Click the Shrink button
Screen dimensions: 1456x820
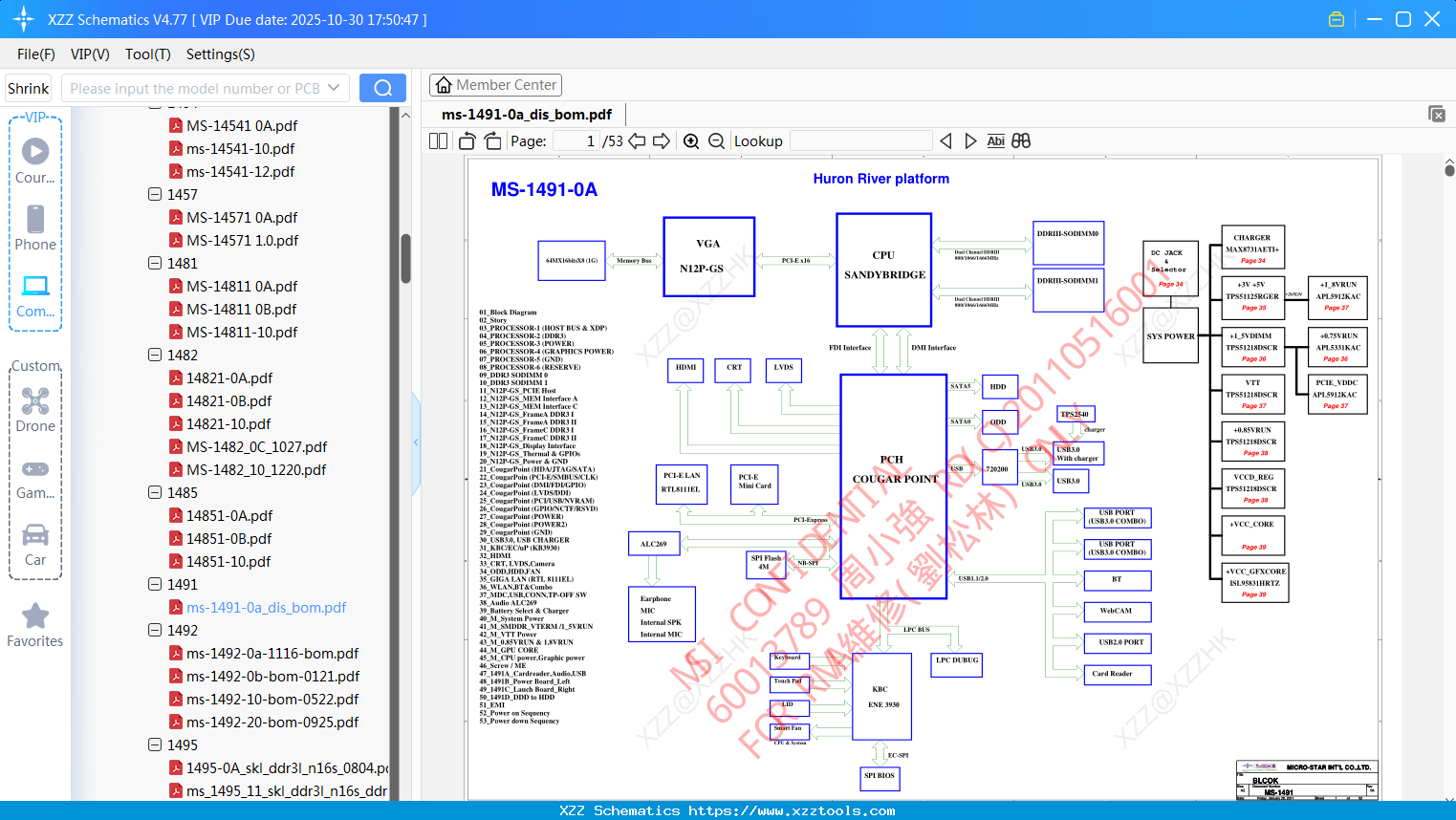point(29,88)
